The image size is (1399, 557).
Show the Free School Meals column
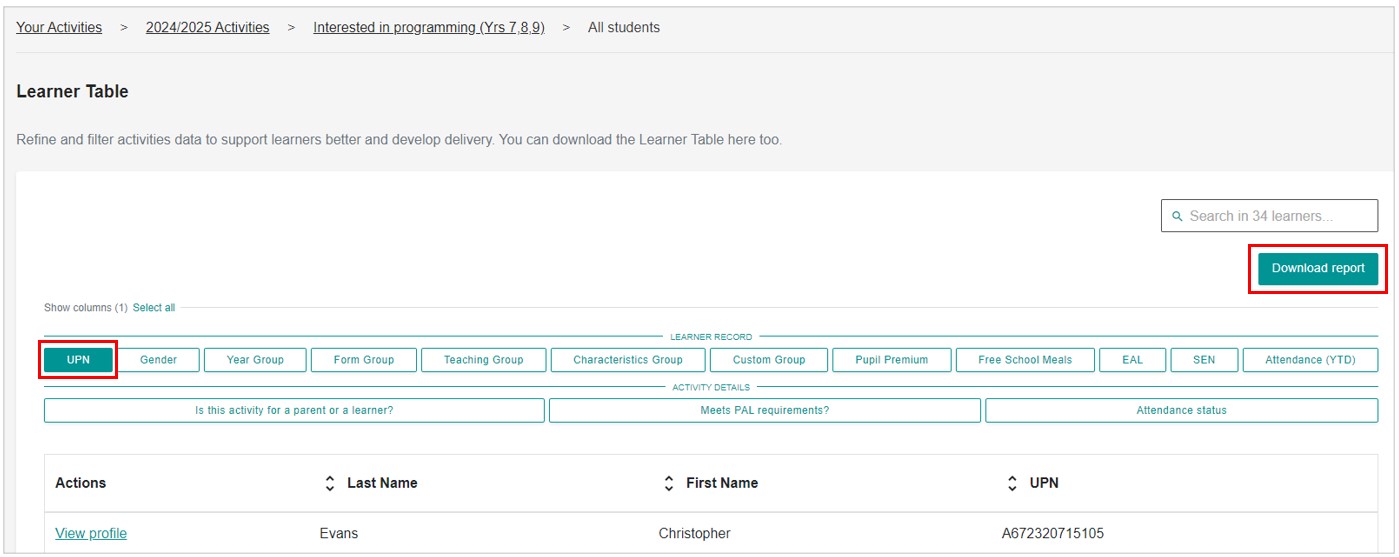(x=1025, y=360)
